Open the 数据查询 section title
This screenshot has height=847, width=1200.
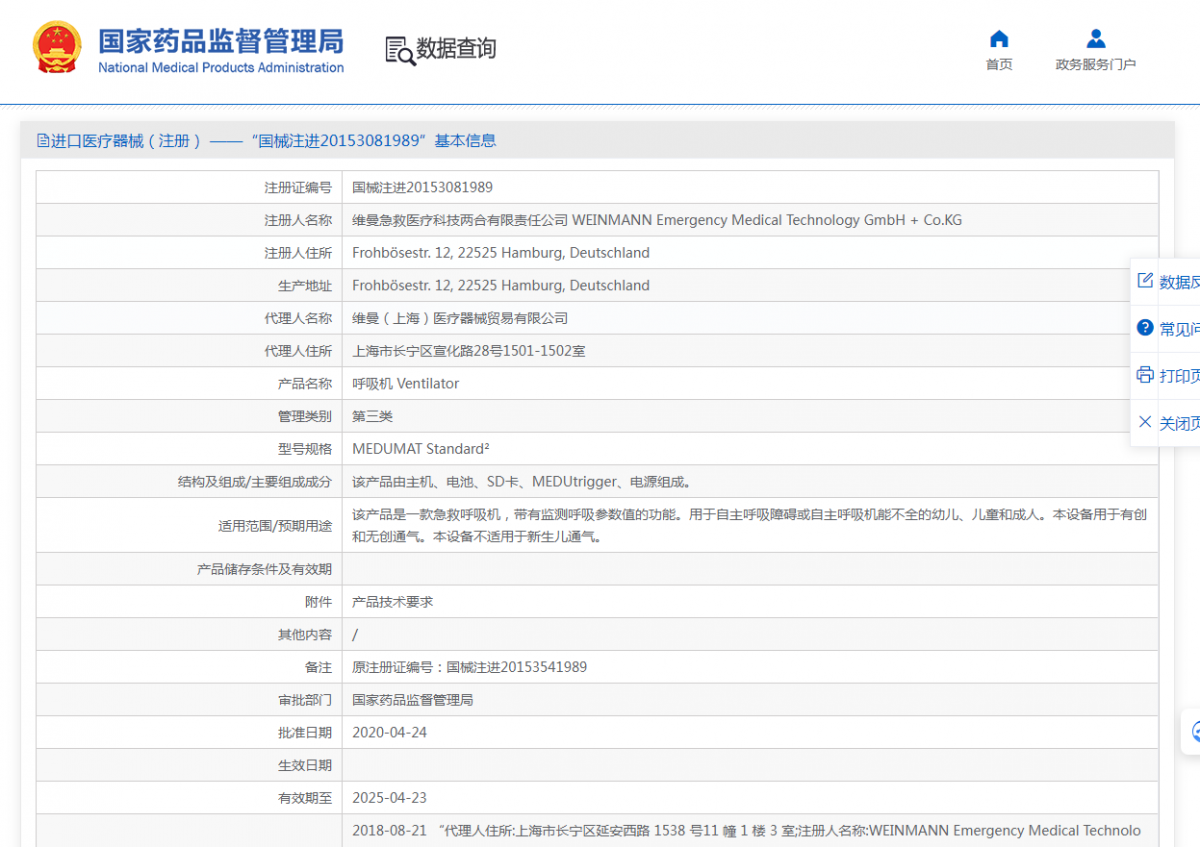456,49
